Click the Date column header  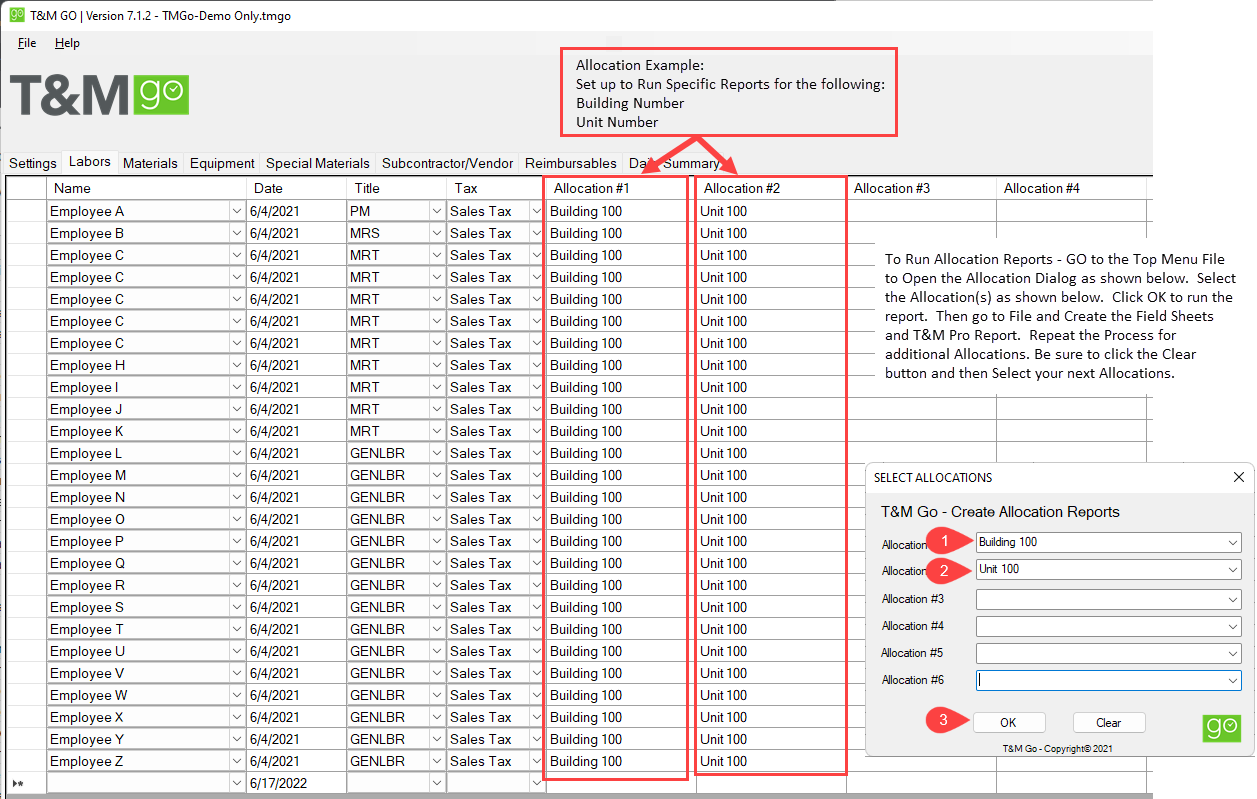(x=296, y=188)
